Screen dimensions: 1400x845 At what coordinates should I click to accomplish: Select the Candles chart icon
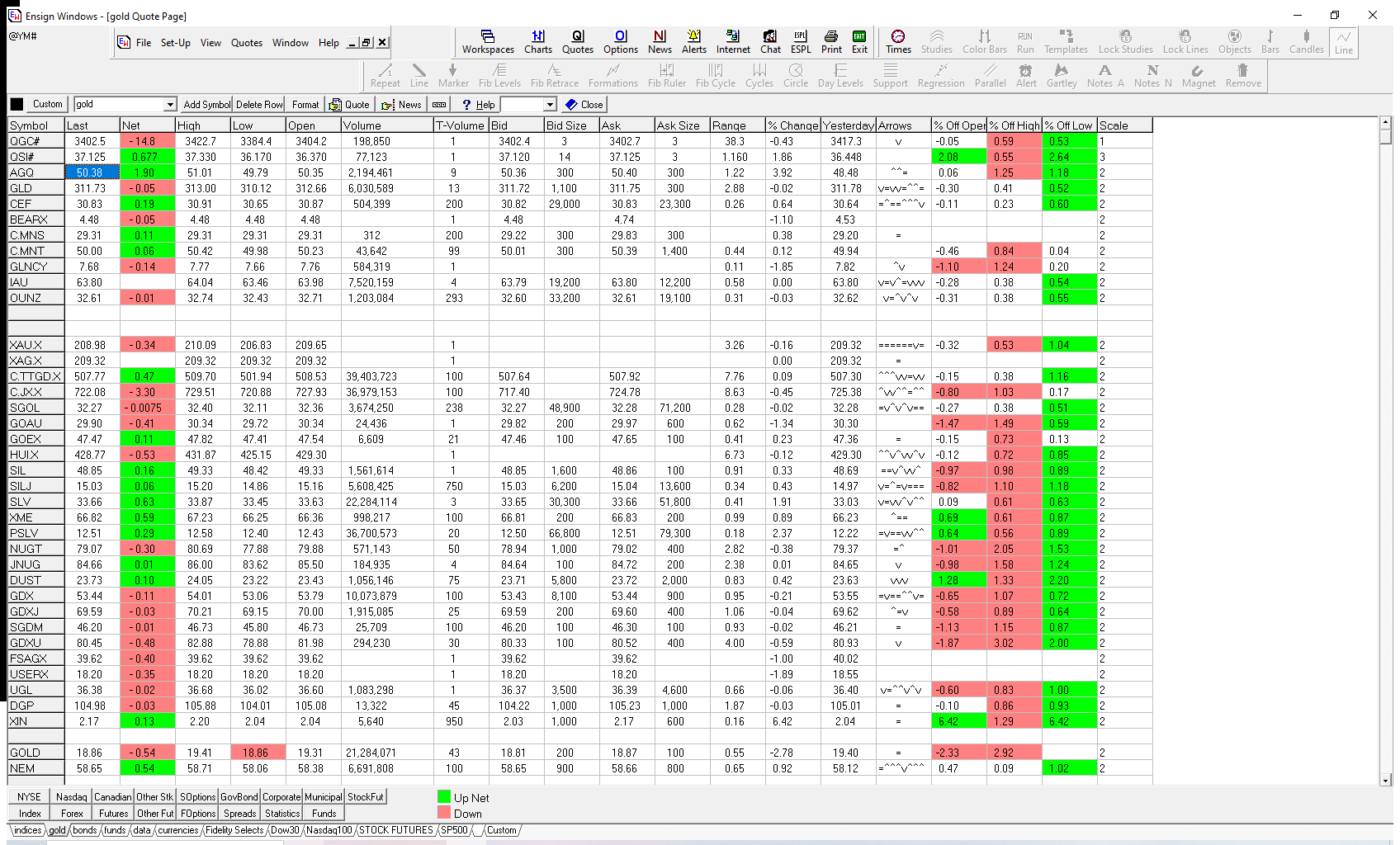(x=1307, y=42)
